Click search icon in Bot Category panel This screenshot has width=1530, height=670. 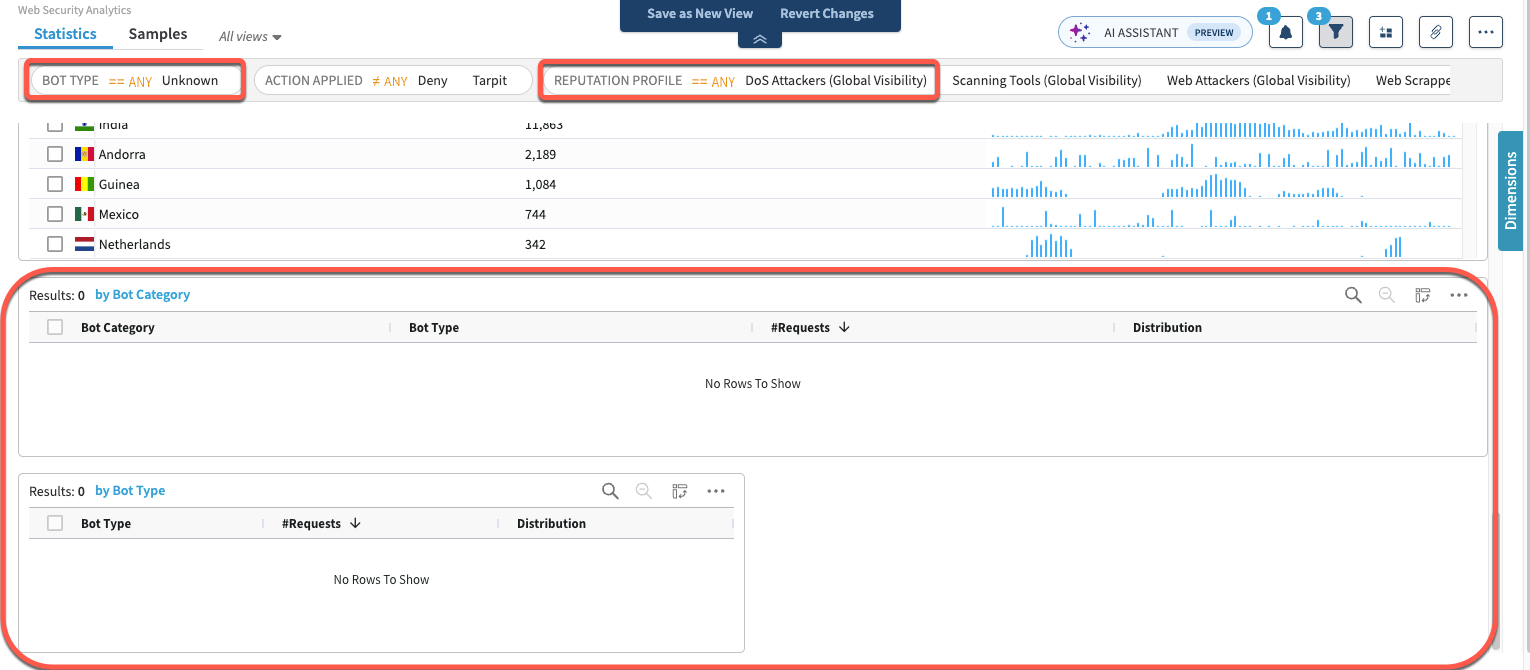(1353, 295)
